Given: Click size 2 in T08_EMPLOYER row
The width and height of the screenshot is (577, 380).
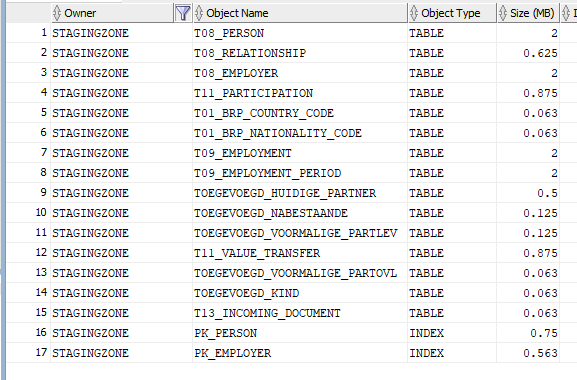Looking at the screenshot, I should coord(528,73).
